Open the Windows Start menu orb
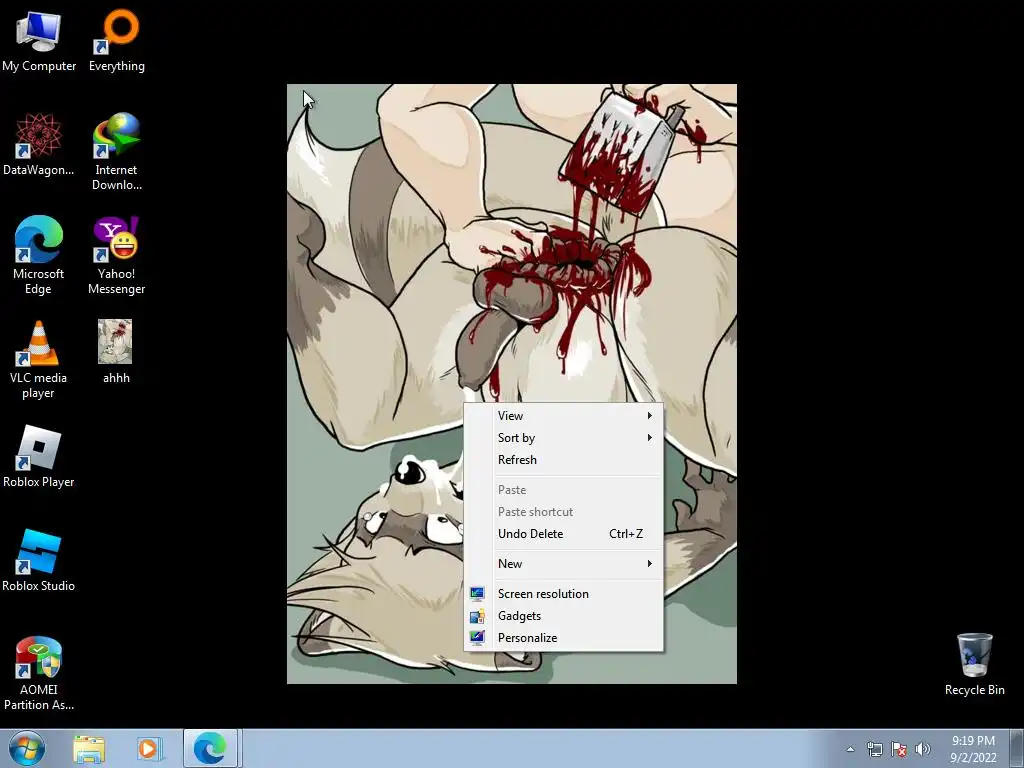The height and width of the screenshot is (768, 1024). [x=27, y=748]
